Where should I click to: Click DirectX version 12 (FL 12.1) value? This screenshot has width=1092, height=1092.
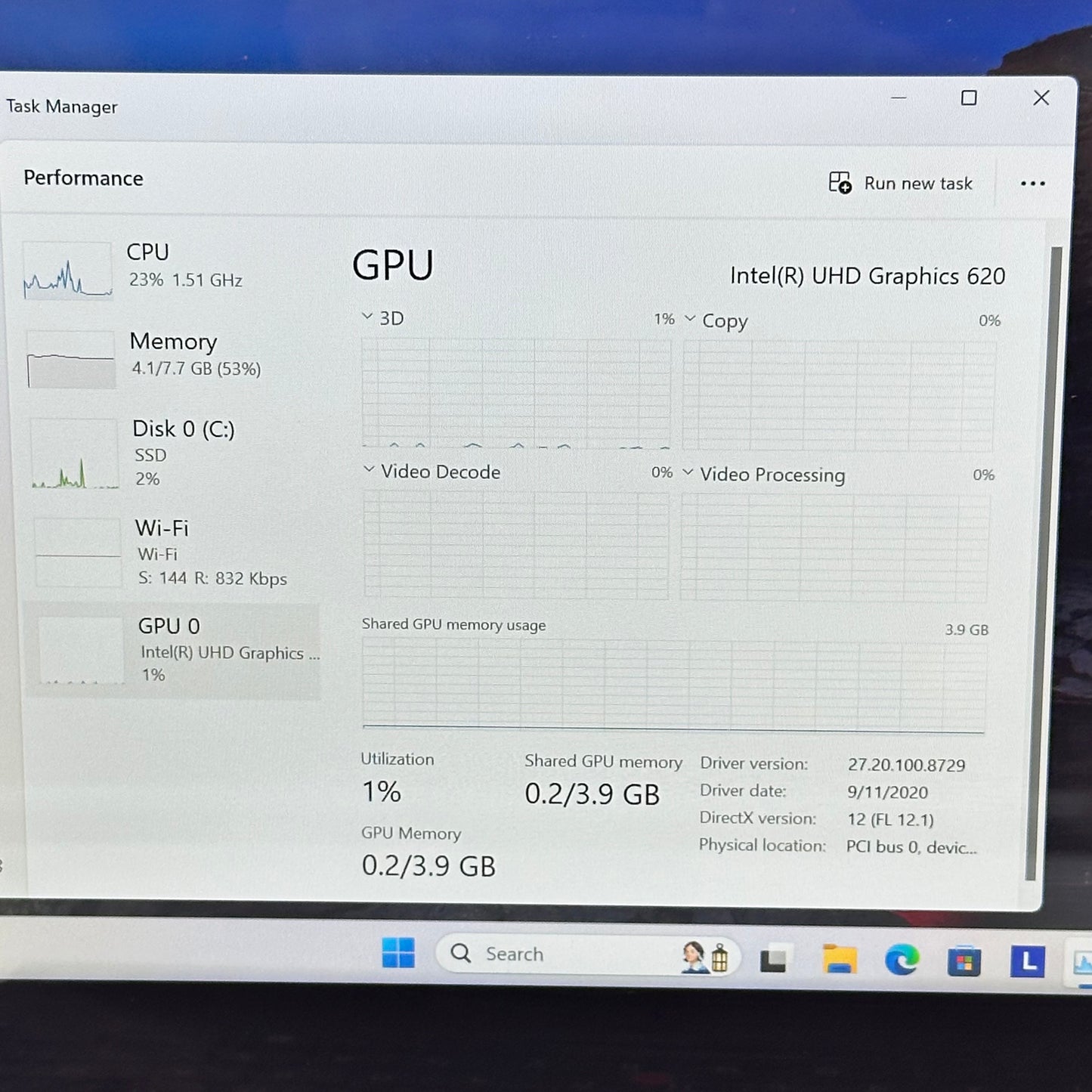pyautogui.click(x=890, y=819)
